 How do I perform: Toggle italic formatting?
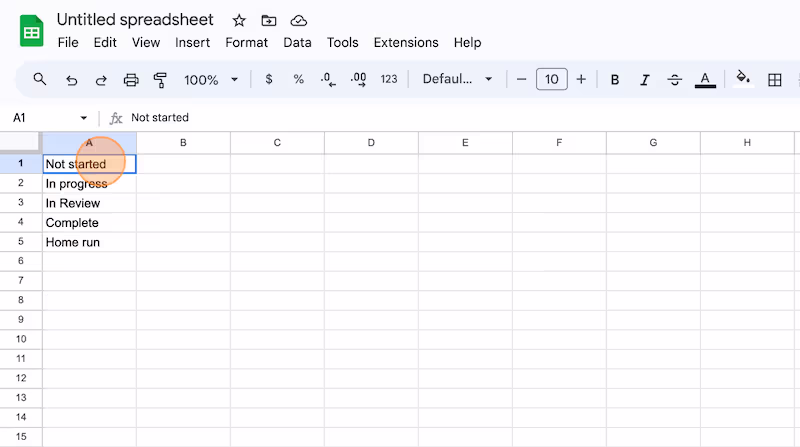[x=645, y=80]
